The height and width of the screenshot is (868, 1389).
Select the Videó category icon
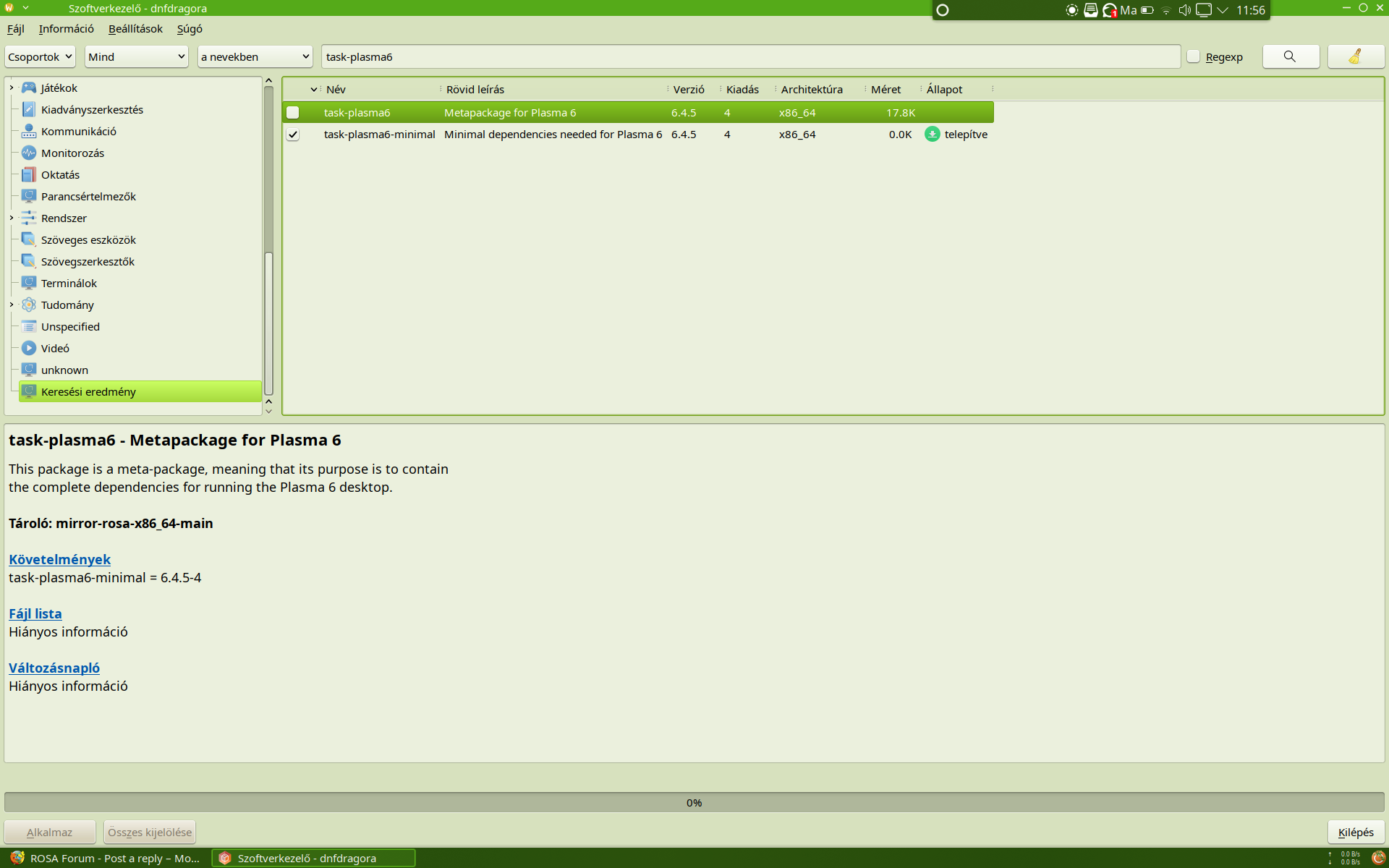[x=29, y=348]
